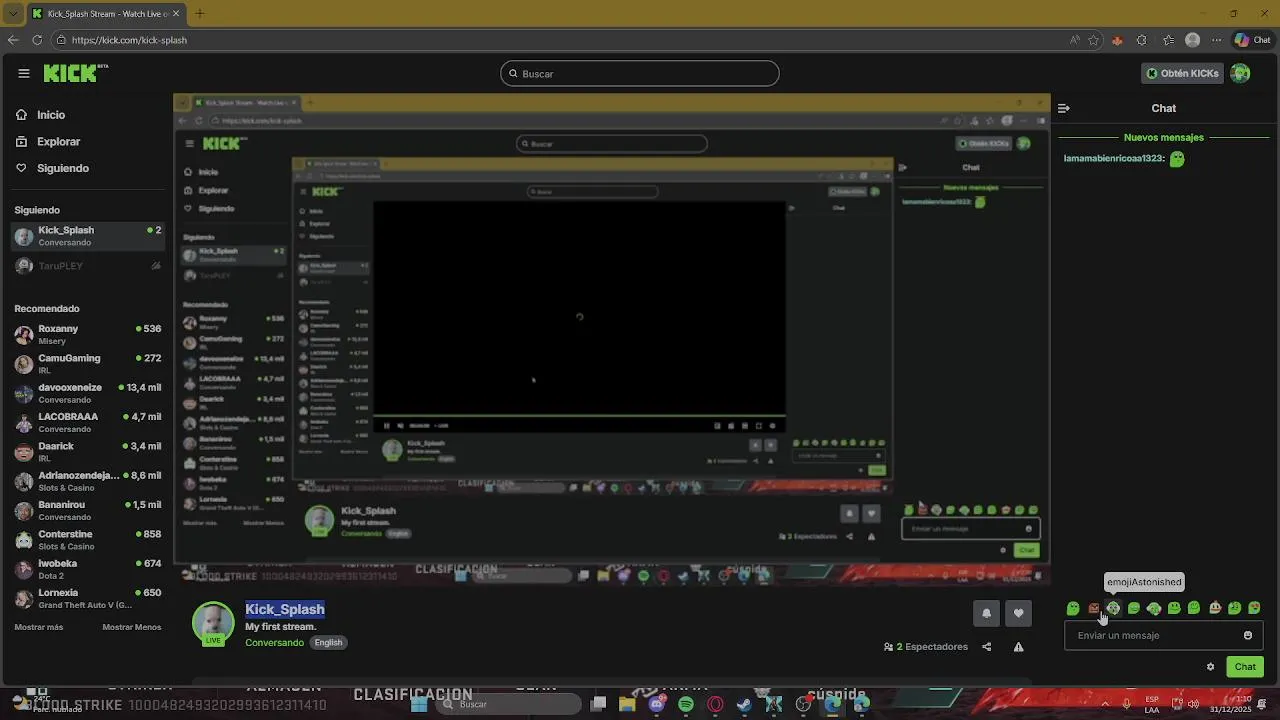Click the Conversando category link under stream
Screen dimensions: 1280x720
tap(274, 643)
